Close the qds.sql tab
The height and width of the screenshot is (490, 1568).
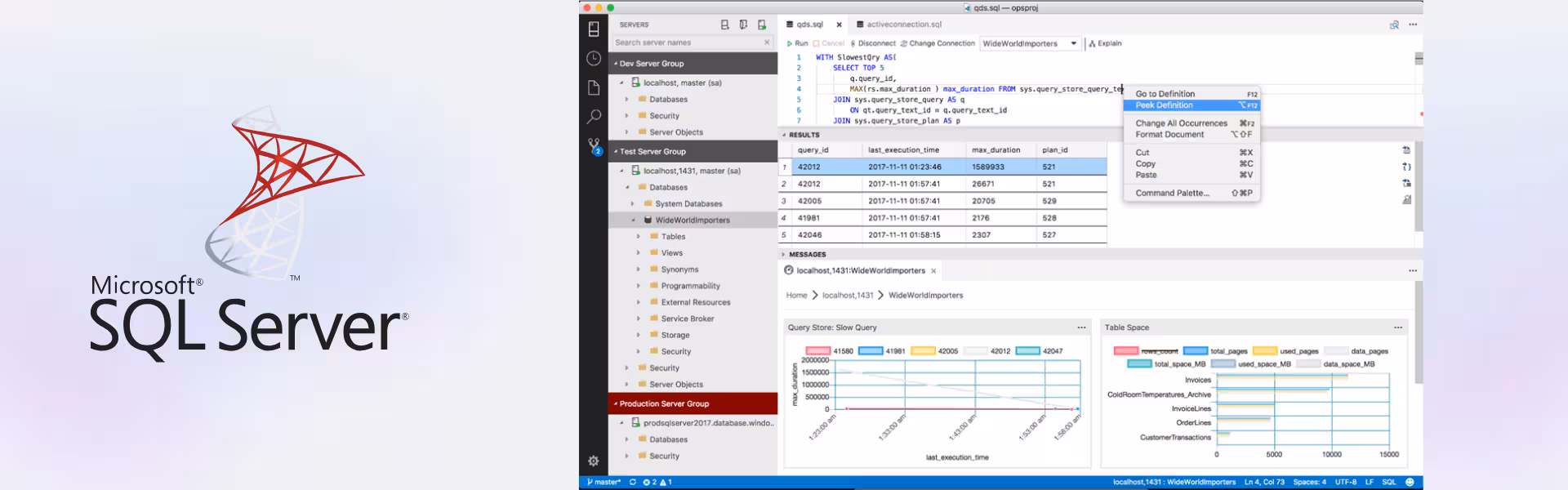tap(839, 24)
